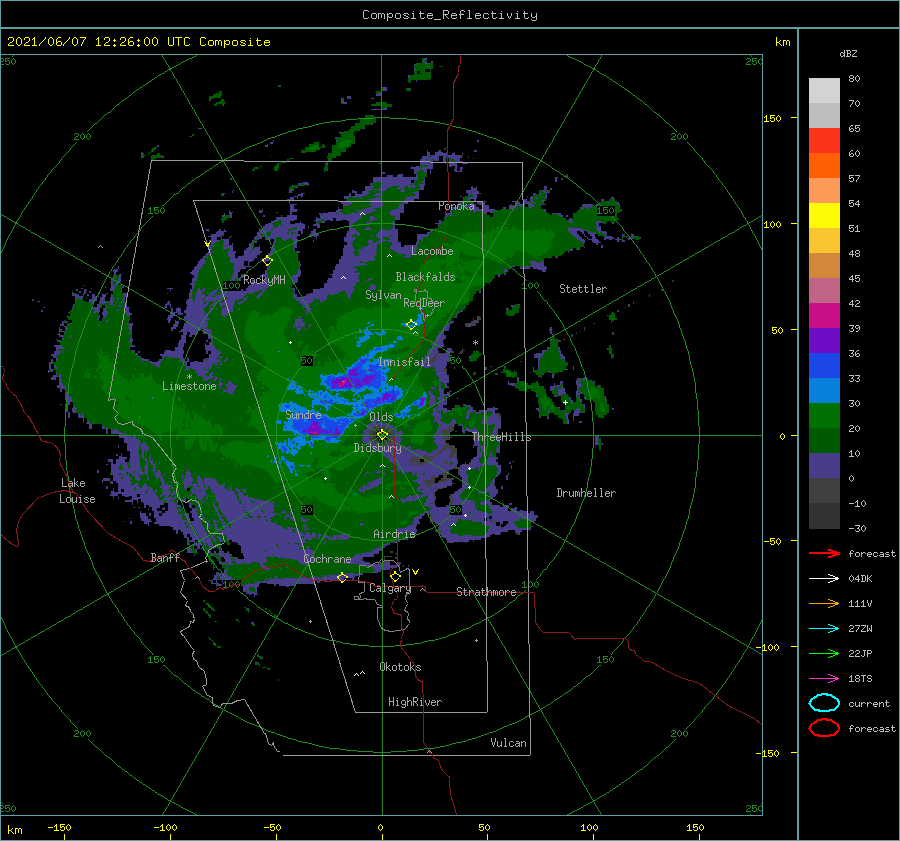Click the red forecast arrow in legend

(824, 553)
